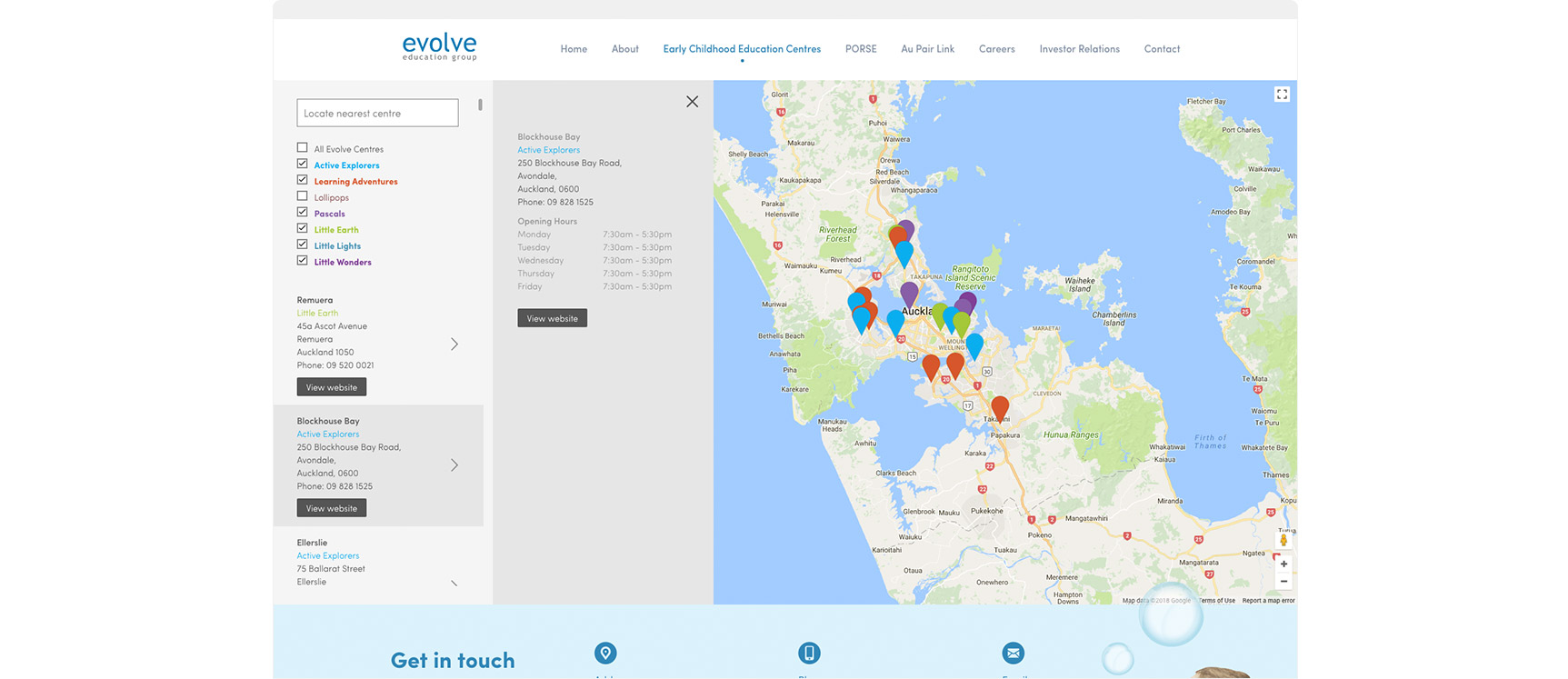Click phone 09 828 1525 in details panel
Viewport: 1568px width, 679px height.
coord(555,202)
